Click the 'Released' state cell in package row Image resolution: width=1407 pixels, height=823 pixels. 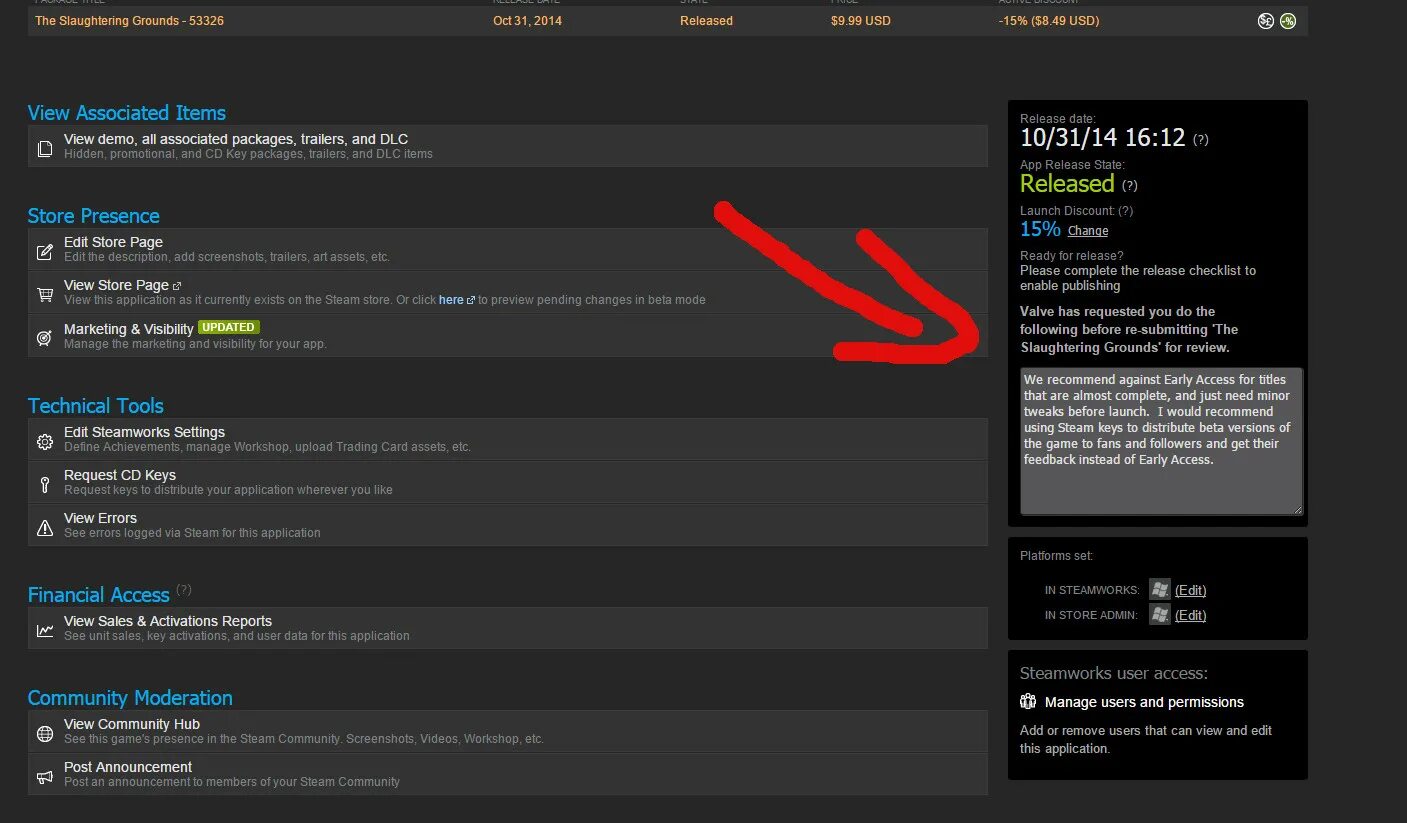706,21
